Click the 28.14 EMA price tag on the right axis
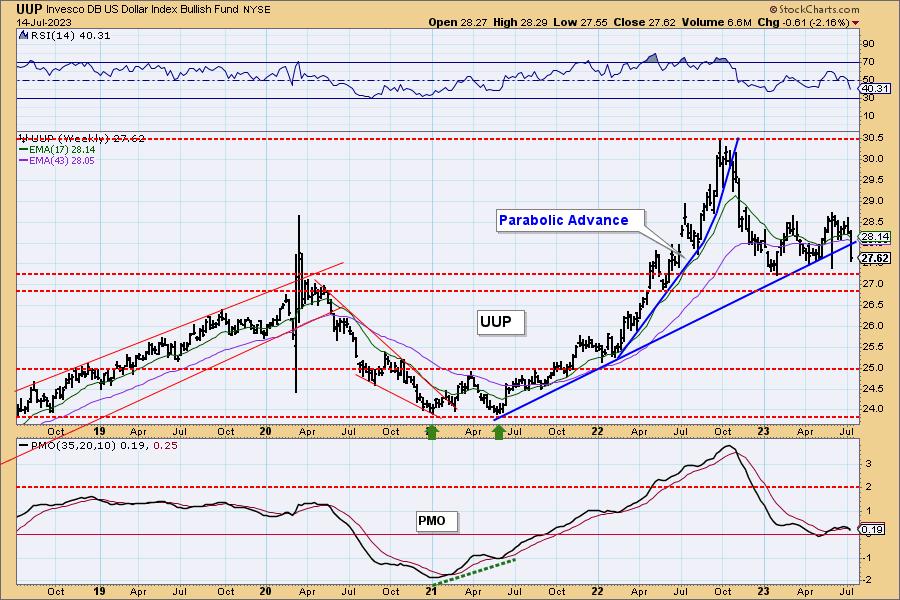 tap(875, 237)
